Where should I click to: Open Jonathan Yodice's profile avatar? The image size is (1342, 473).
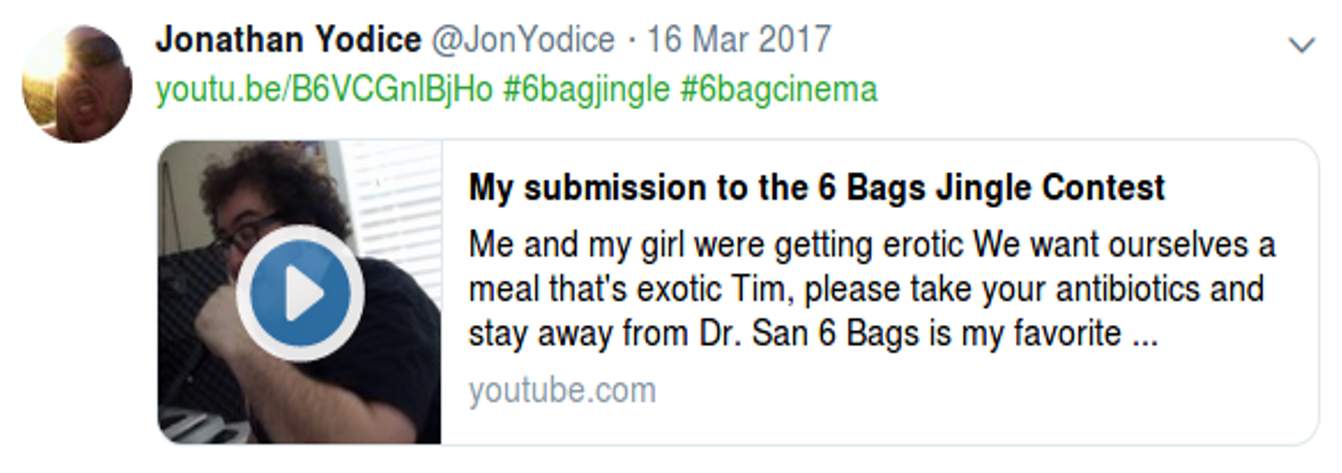pyautogui.click(x=77, y=83)
